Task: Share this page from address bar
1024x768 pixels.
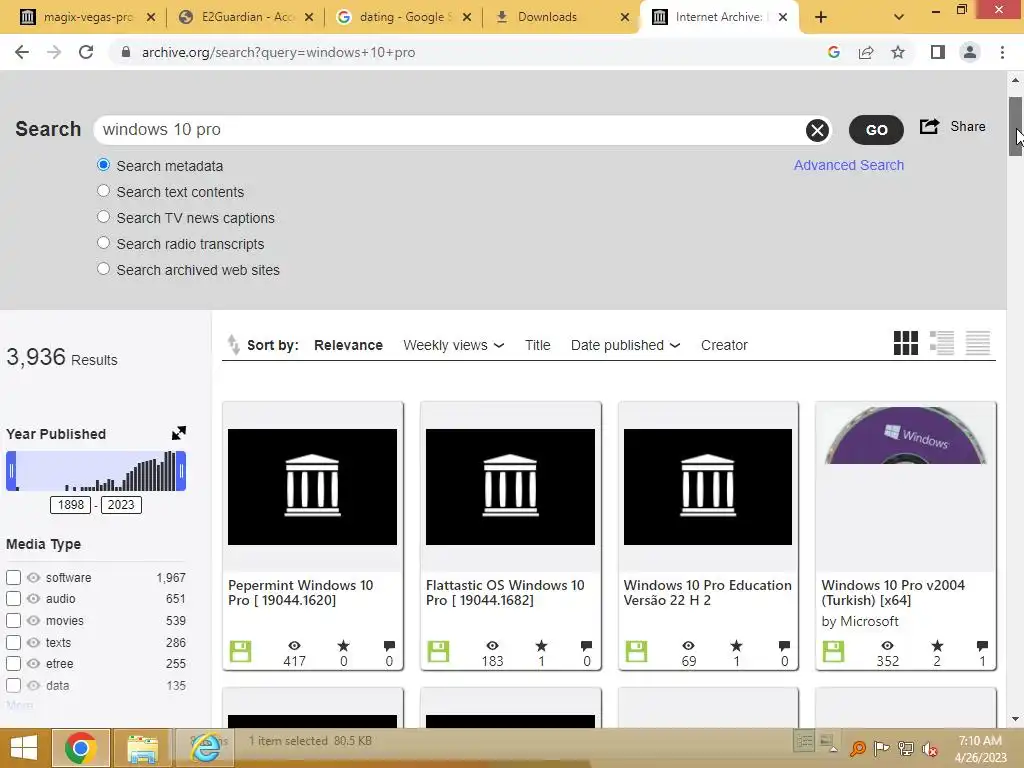Action: tap(866, 52)
